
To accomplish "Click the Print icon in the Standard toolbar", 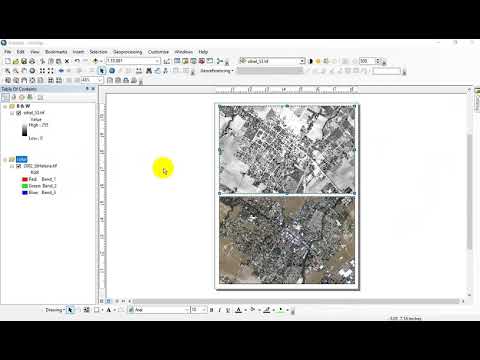I will click(32, 61).
